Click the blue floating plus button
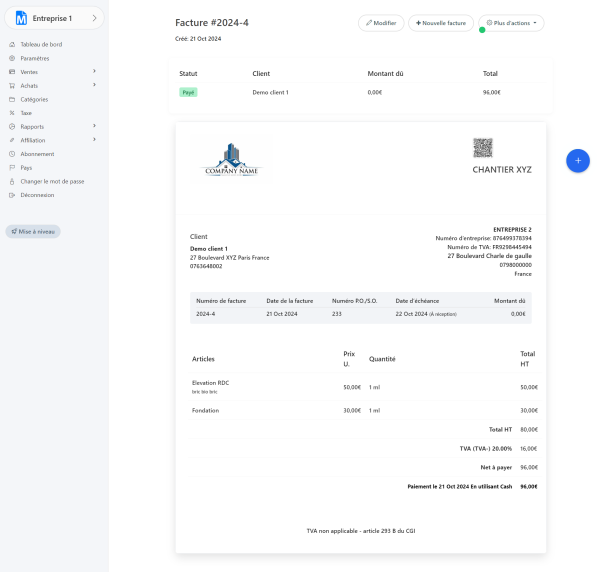Screen dimensions: 600x572 [x=578, y=161]
